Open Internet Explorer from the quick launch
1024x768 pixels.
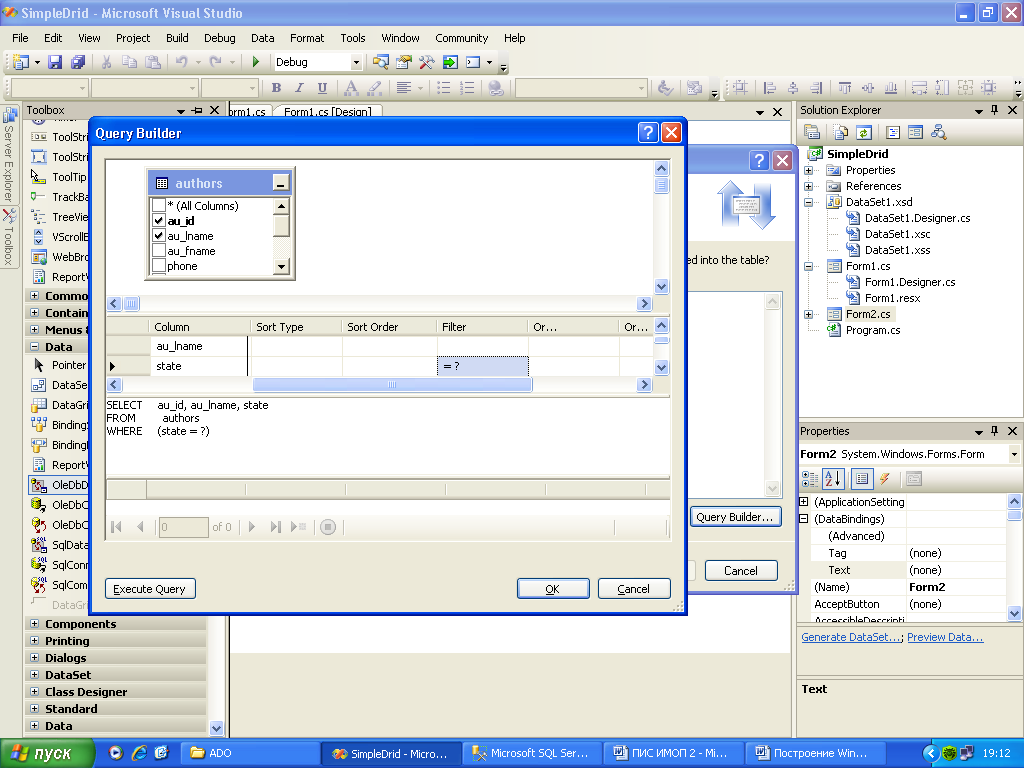[x=139, y=753]
